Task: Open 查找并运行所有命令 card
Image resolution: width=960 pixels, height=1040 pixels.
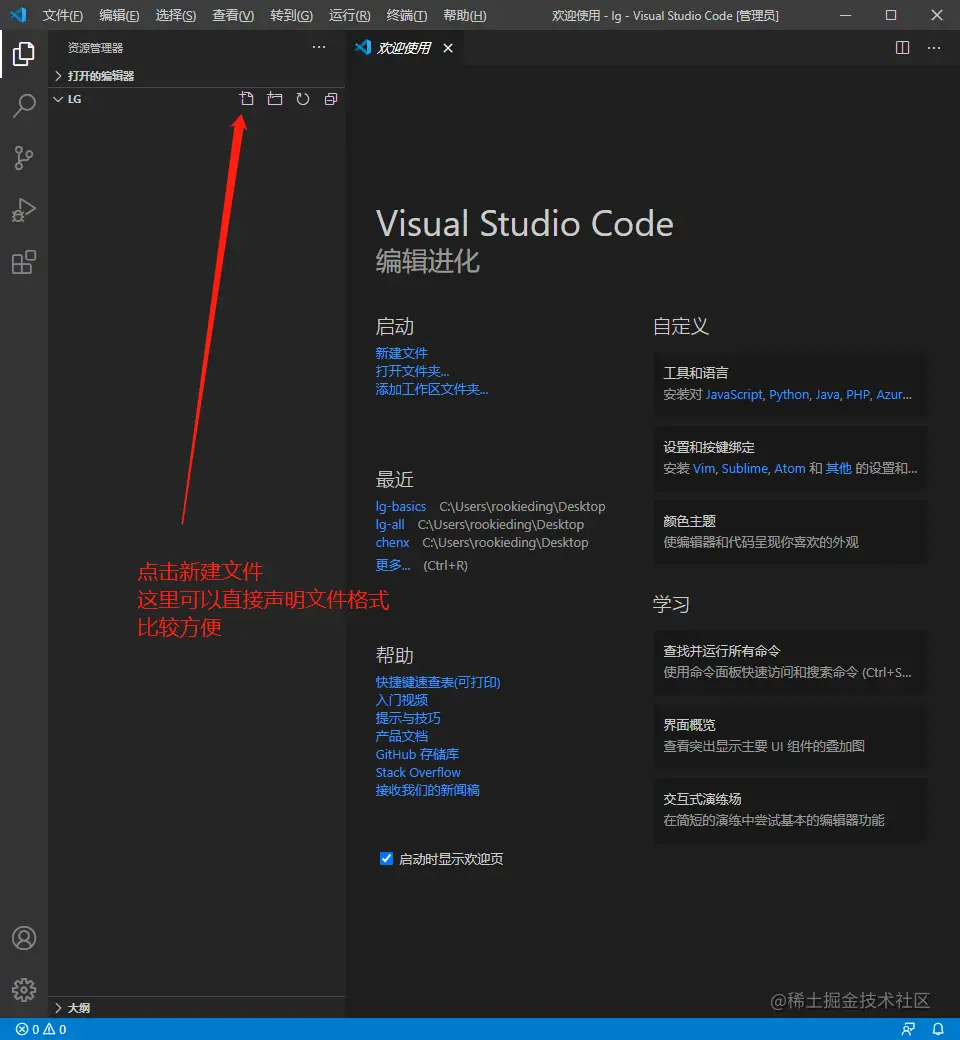Action: coord(790,661)
